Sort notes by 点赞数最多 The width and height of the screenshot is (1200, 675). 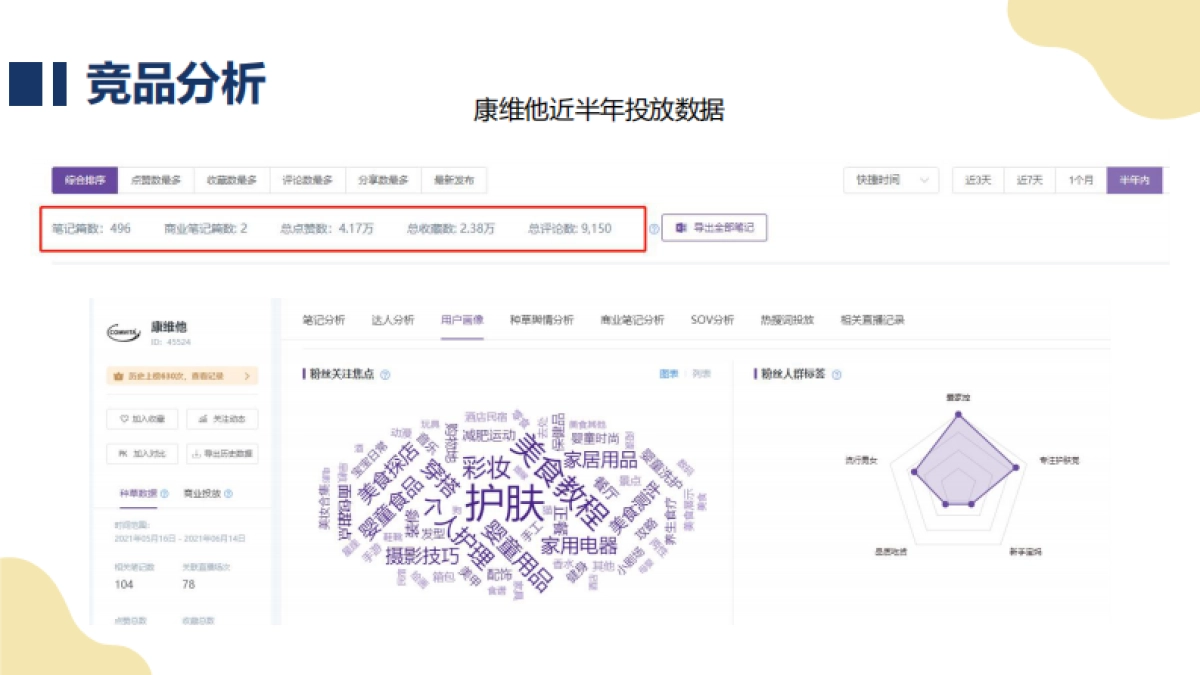156,180
